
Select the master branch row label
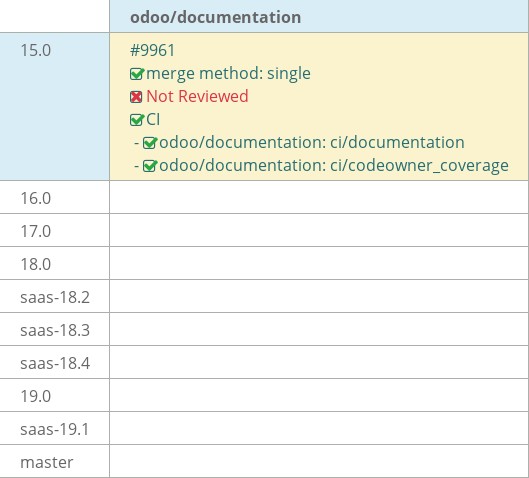[x=47, y=462]
